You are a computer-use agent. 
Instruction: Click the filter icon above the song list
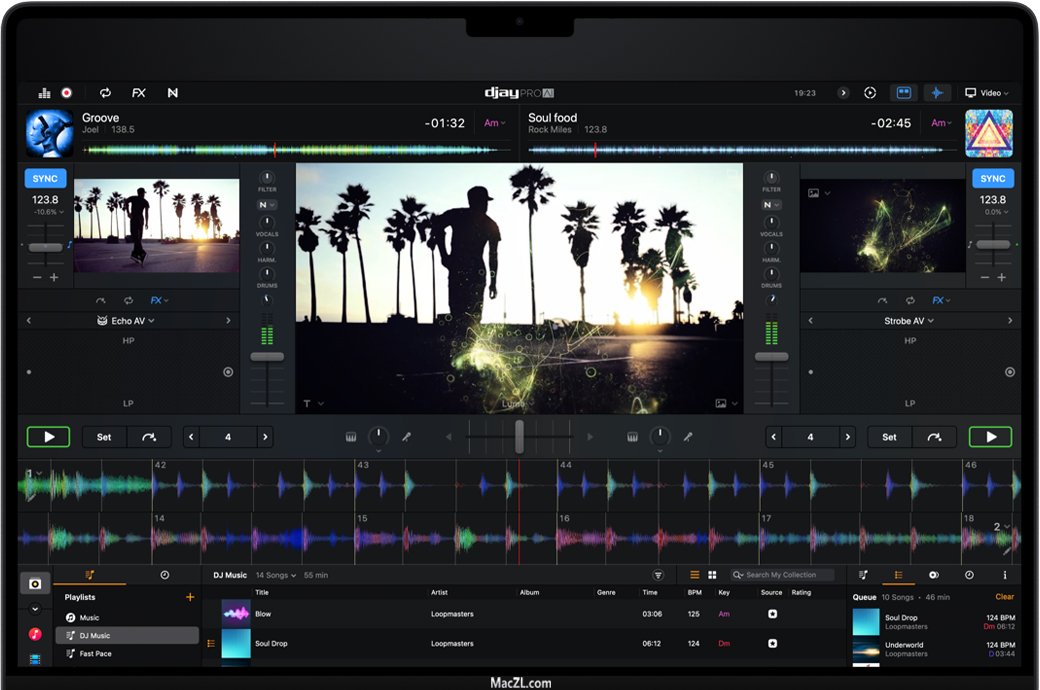click(x=658, y=575)
